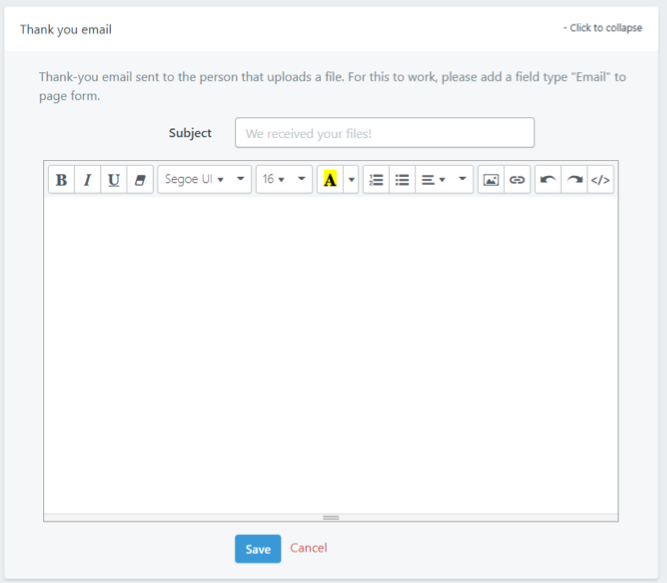
Task: Save the thank you email
Action: click(258, 549)
